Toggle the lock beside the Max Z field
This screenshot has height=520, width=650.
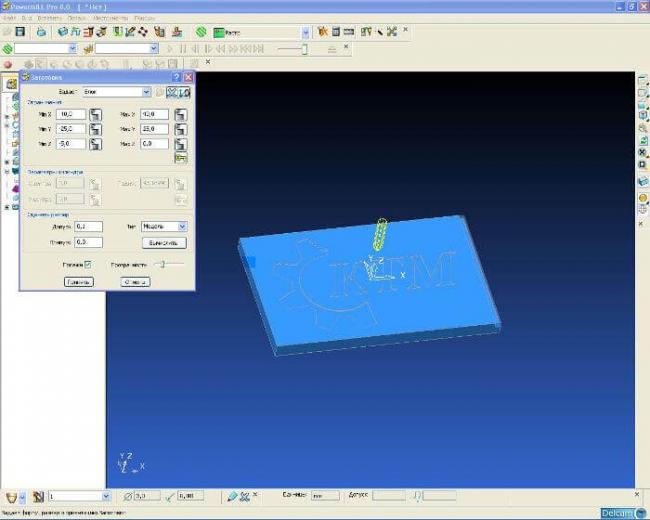tap(180, 144)
